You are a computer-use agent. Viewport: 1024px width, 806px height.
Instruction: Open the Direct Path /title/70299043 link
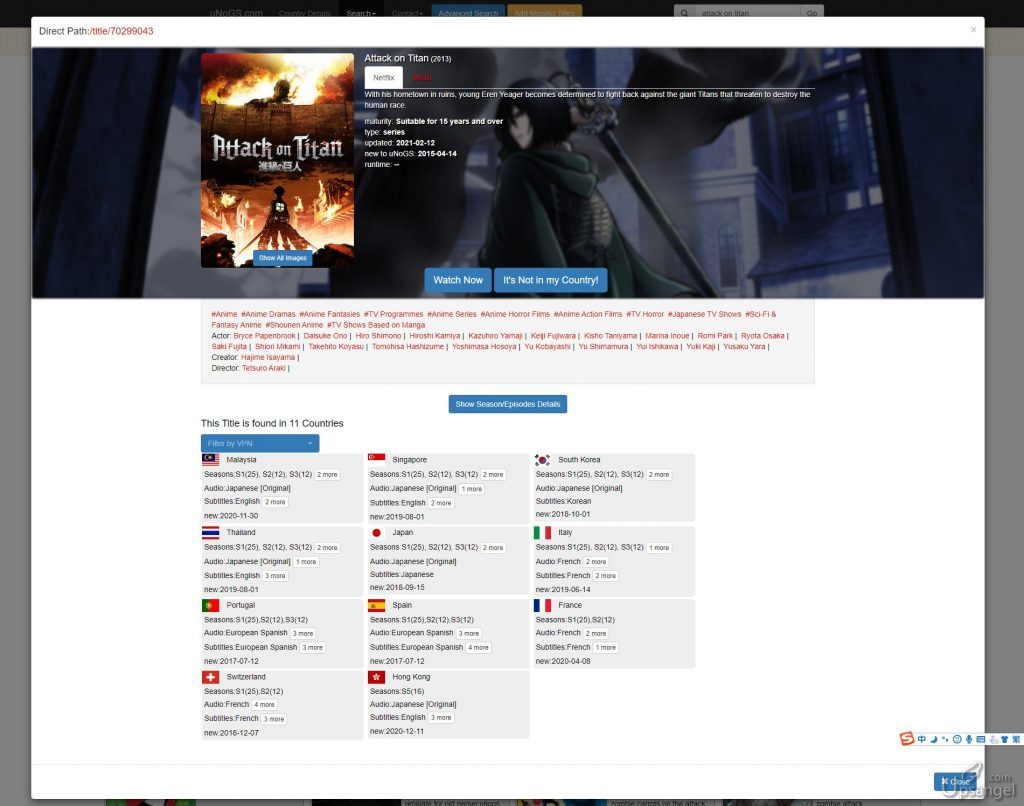tap(121, 31)
